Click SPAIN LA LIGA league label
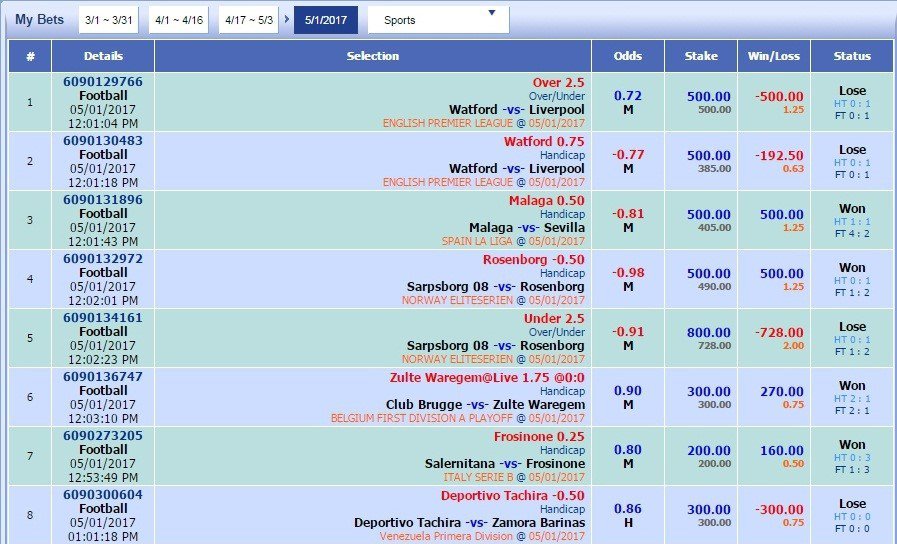 coord(477,241)
